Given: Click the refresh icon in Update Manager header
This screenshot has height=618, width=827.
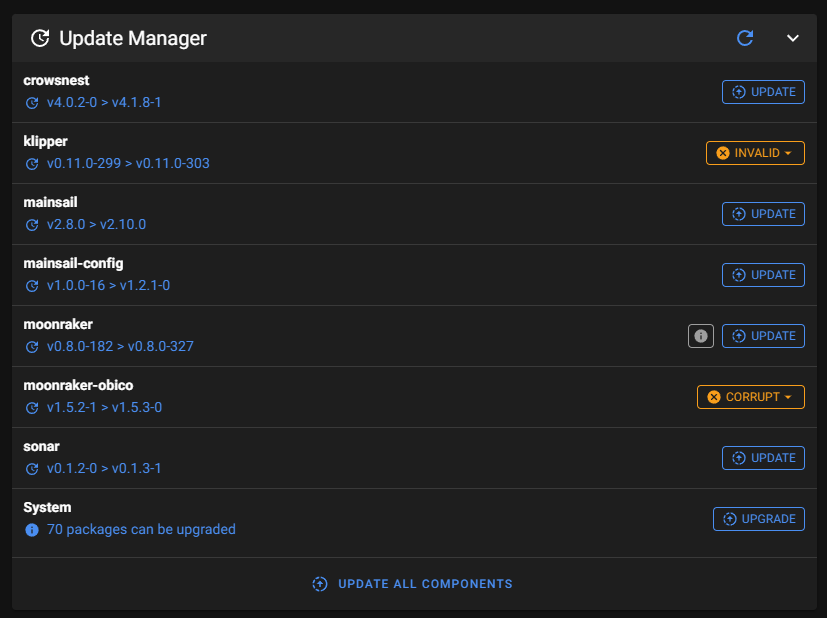Looking at the screenshot, I should pos(745,38).
